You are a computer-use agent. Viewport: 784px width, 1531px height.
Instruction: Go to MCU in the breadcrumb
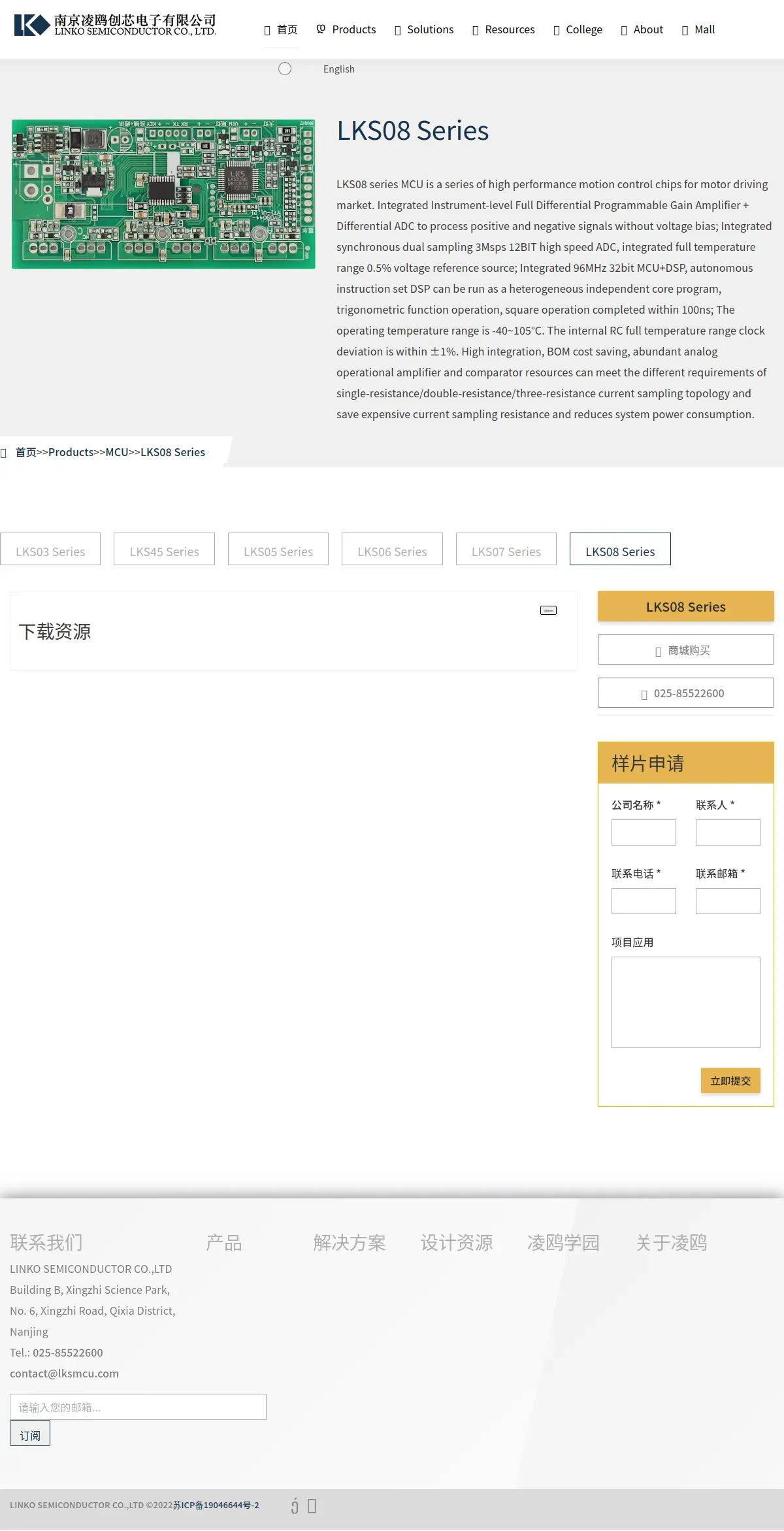(x=117, y=452)
